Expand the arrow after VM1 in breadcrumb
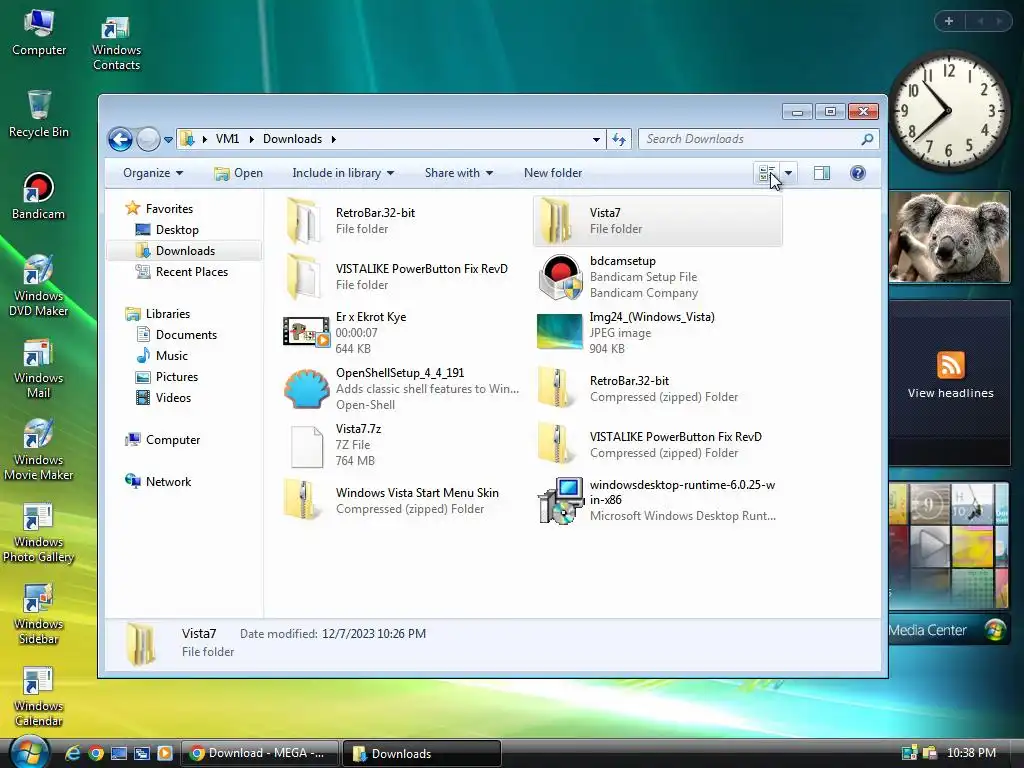Viewport: 1024px width, 768px height. 251,139
